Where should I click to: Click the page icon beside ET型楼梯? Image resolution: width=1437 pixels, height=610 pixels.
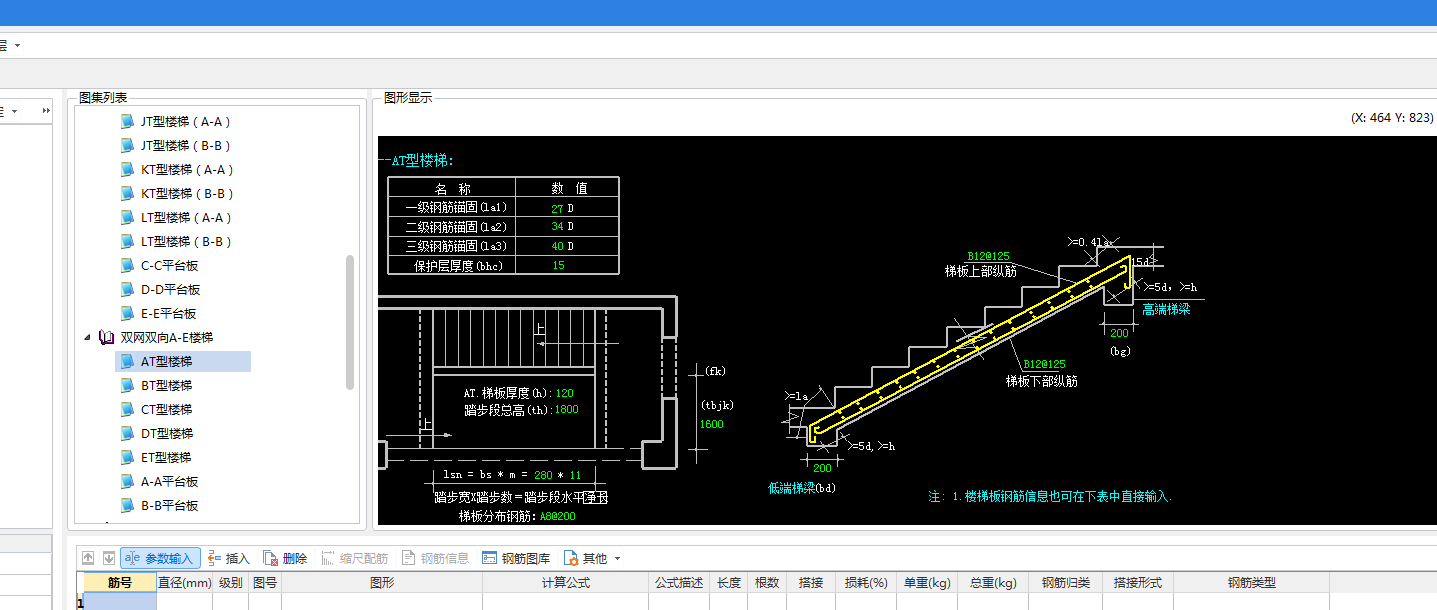click(127, 458)
